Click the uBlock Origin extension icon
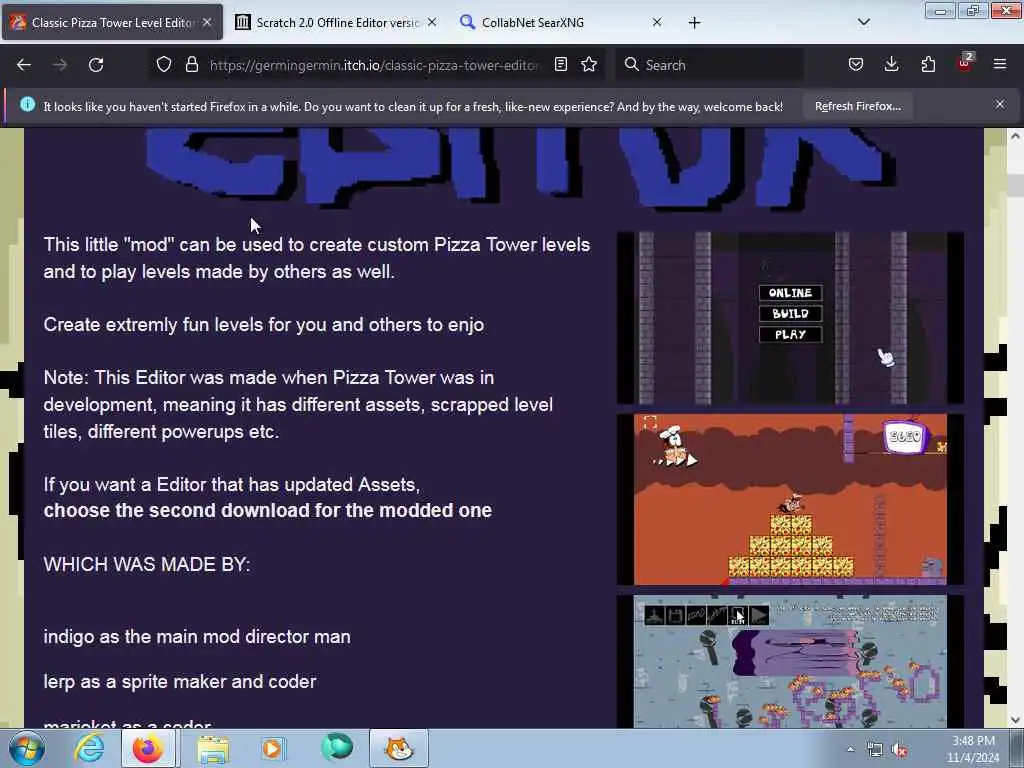The image size is (1024, 768). pos(965,63)
